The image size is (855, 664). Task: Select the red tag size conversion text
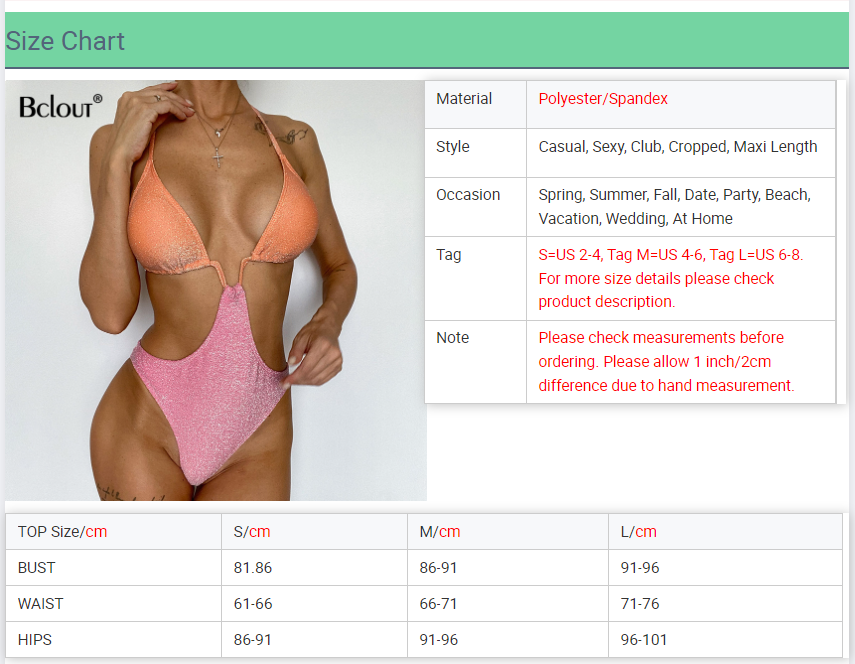pos(670,278)
